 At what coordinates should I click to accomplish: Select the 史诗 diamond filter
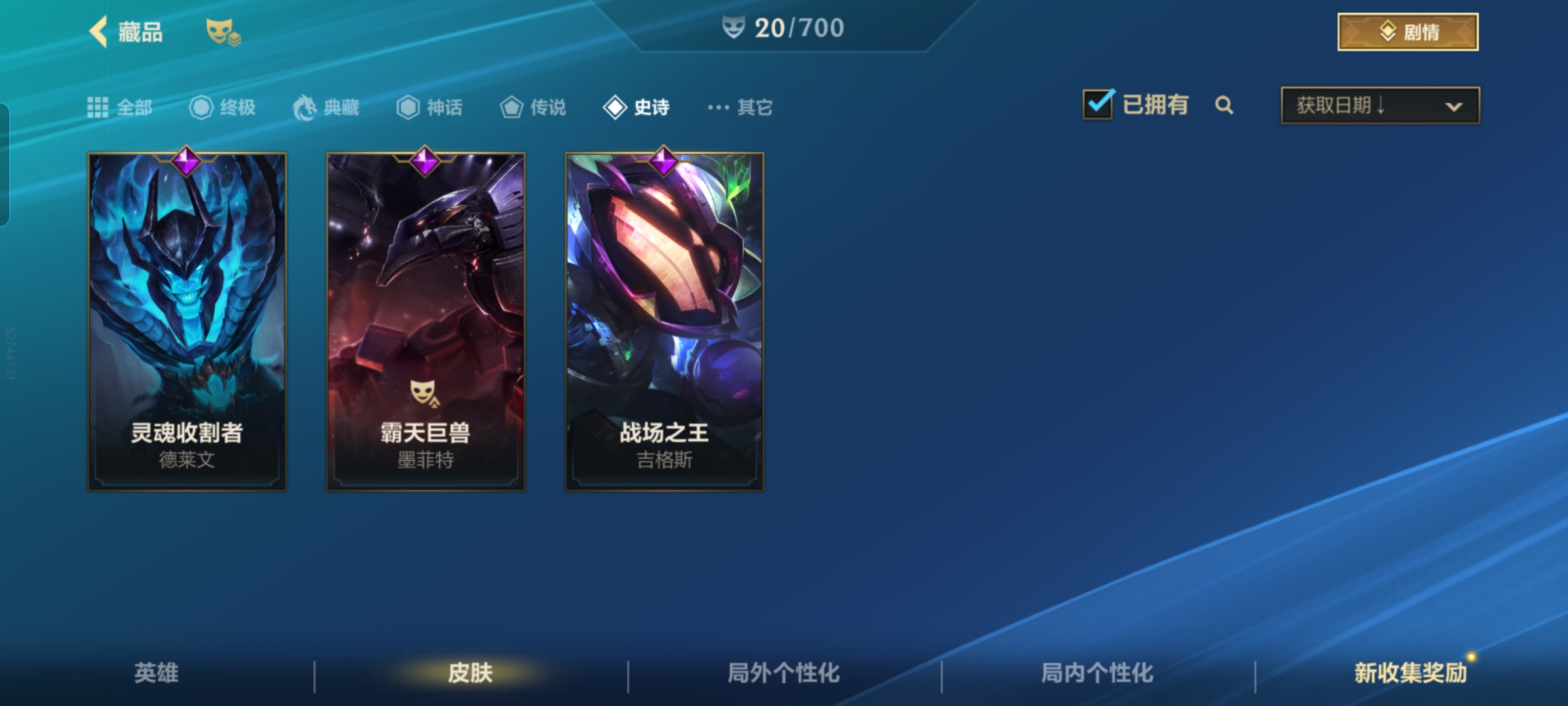636,107
